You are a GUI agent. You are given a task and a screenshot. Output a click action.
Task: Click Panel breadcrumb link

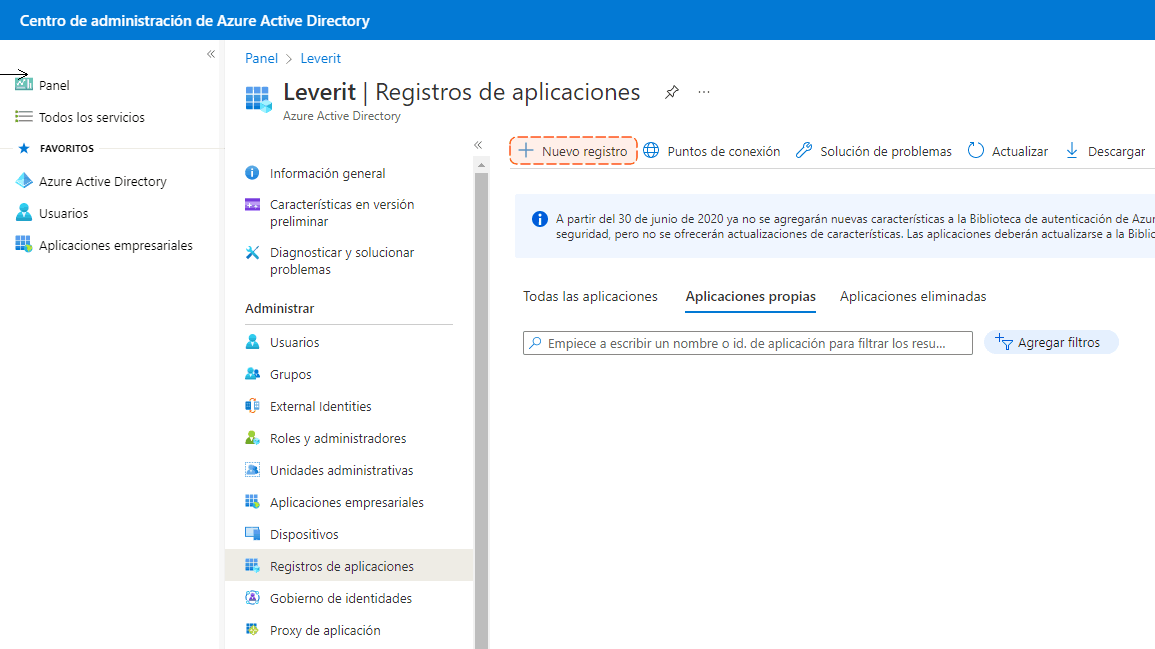(x=261, y=58)
